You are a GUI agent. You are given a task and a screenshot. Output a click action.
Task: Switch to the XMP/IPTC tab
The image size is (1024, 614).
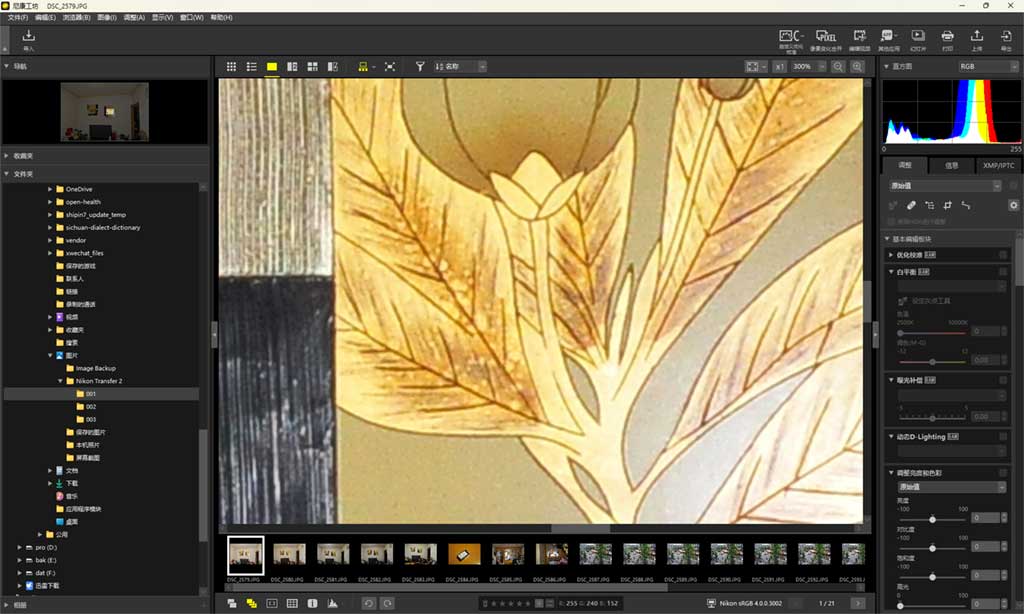(x=998, y=166)
